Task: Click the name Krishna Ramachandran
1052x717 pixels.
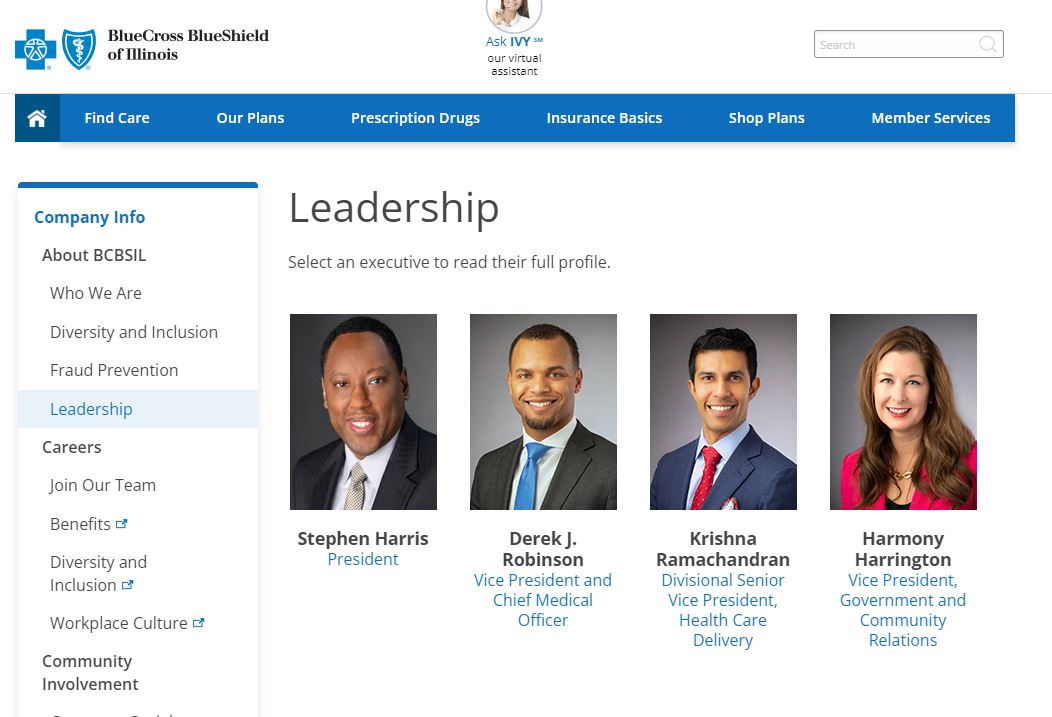Action: pos(723,549)
